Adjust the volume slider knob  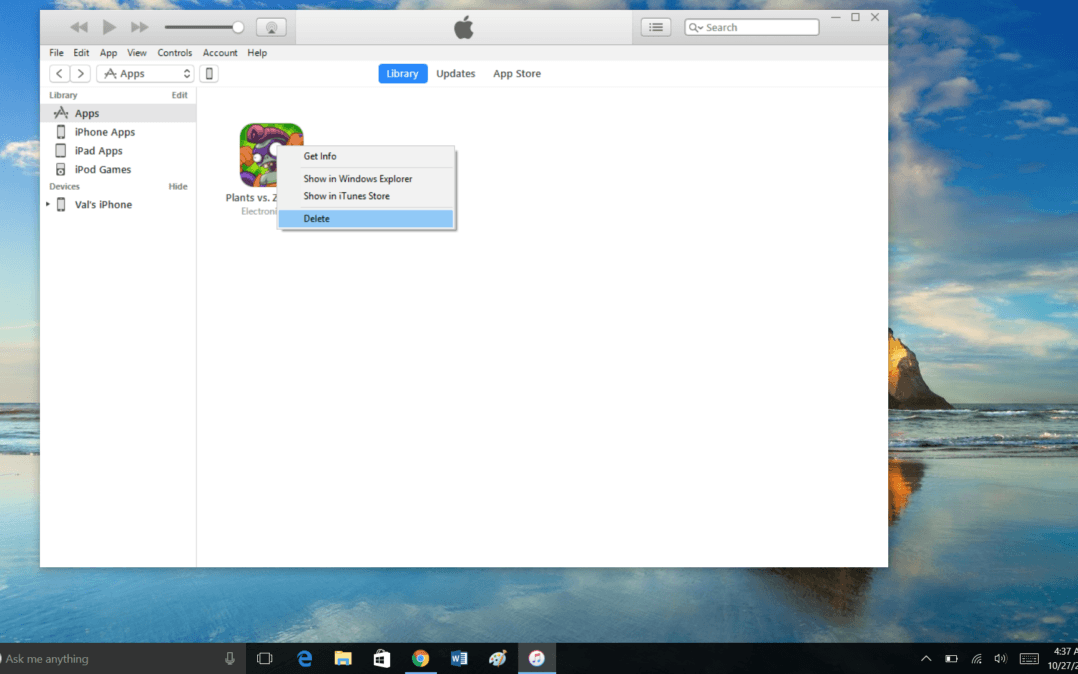point(238,28)
